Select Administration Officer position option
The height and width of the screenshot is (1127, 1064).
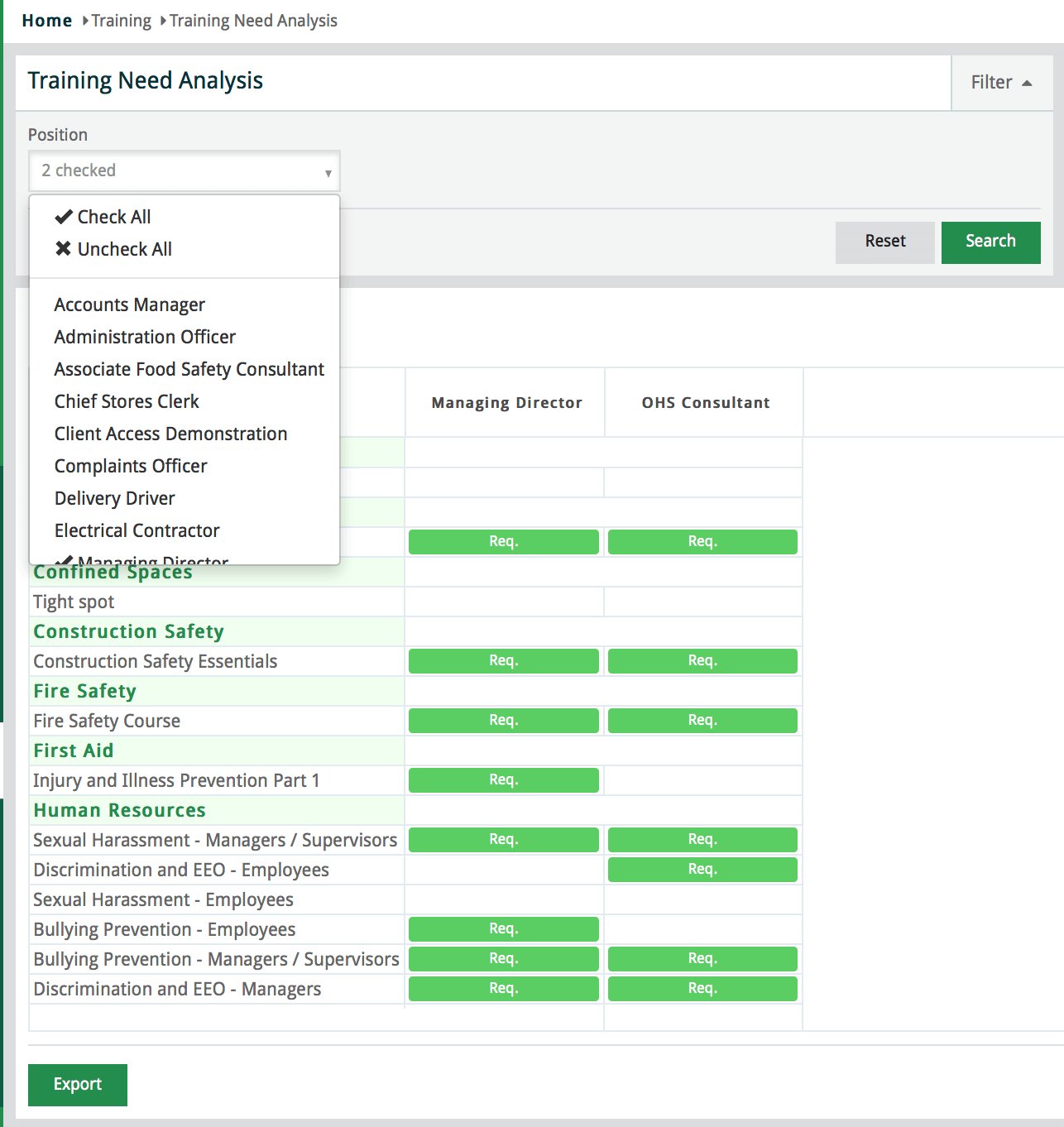point(145,338)
